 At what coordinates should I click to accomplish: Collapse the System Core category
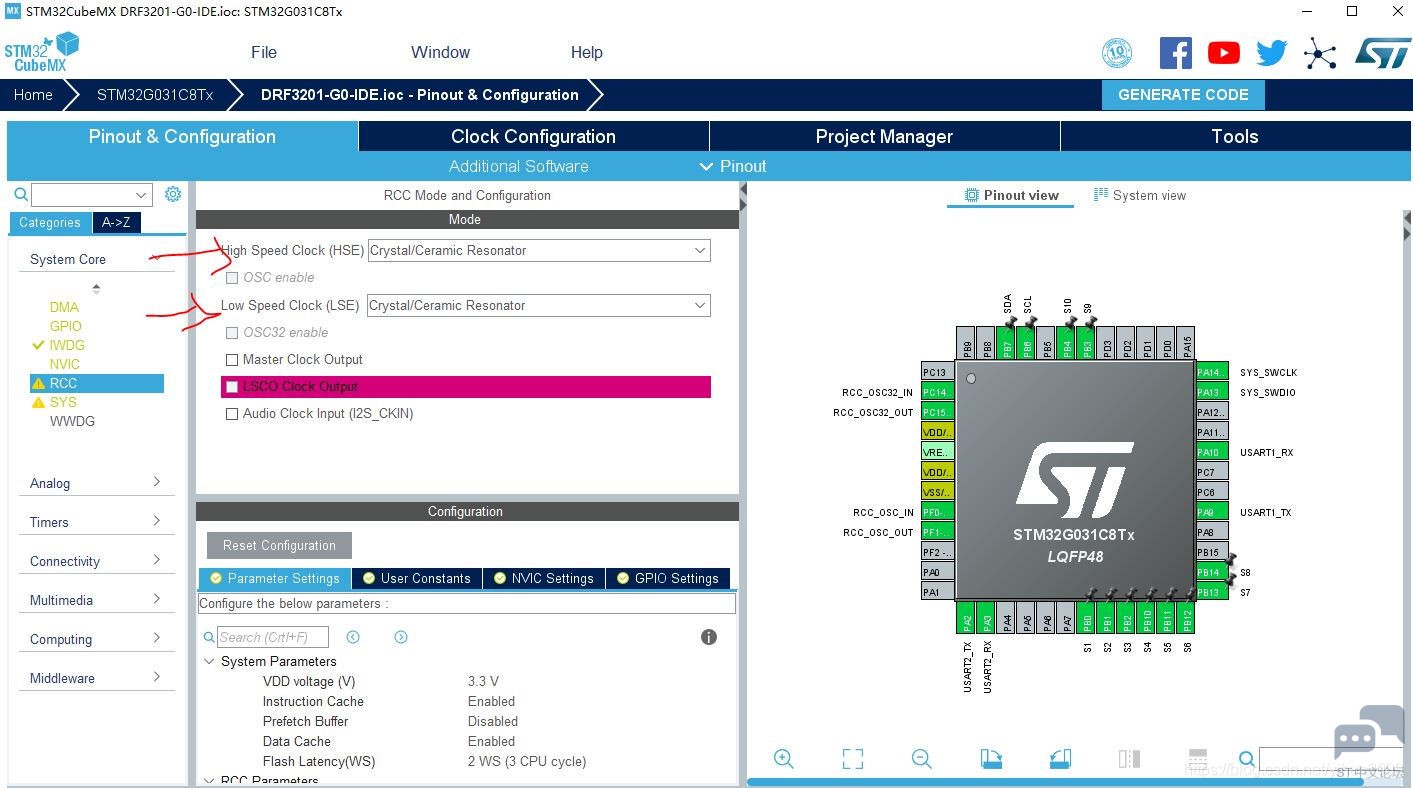click(x=95, y=259)
